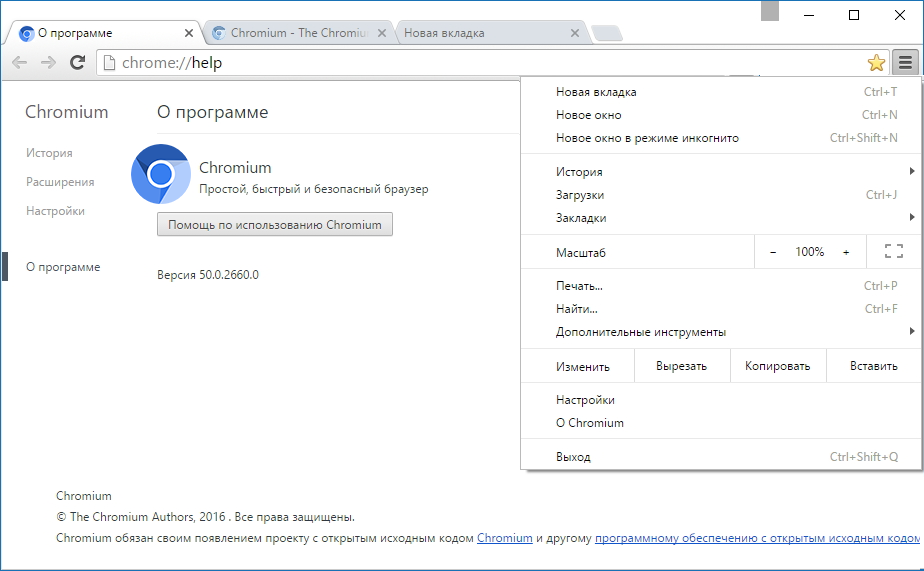The image size is (924, 571).
Task: Reload the page with refresh icon
Action: coord(77,62)
